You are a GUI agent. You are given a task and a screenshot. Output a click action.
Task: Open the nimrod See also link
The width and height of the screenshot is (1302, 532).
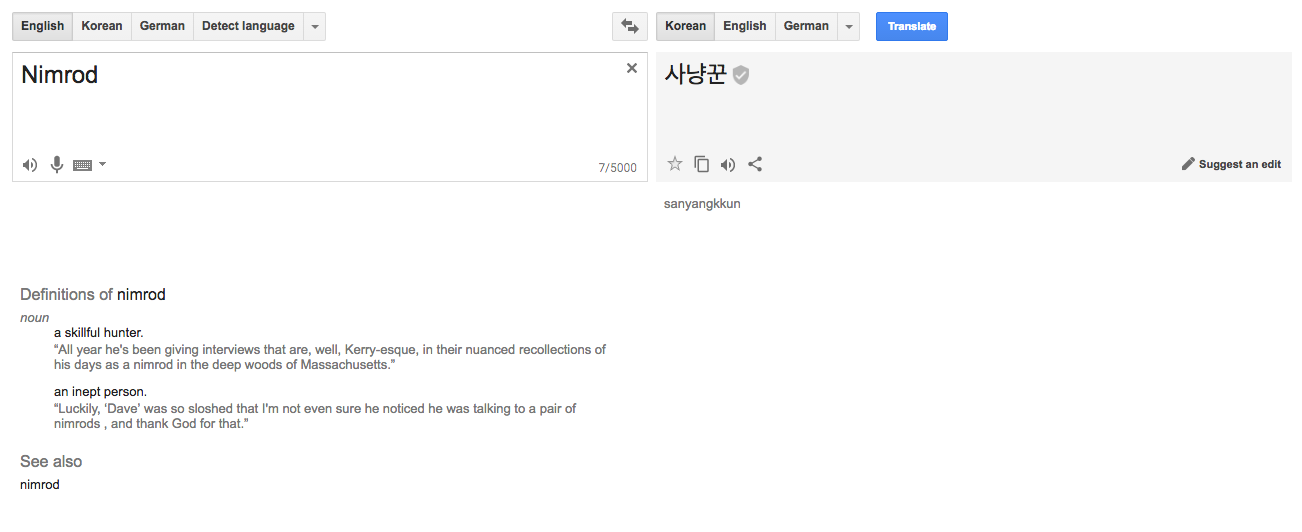point(40,485)
